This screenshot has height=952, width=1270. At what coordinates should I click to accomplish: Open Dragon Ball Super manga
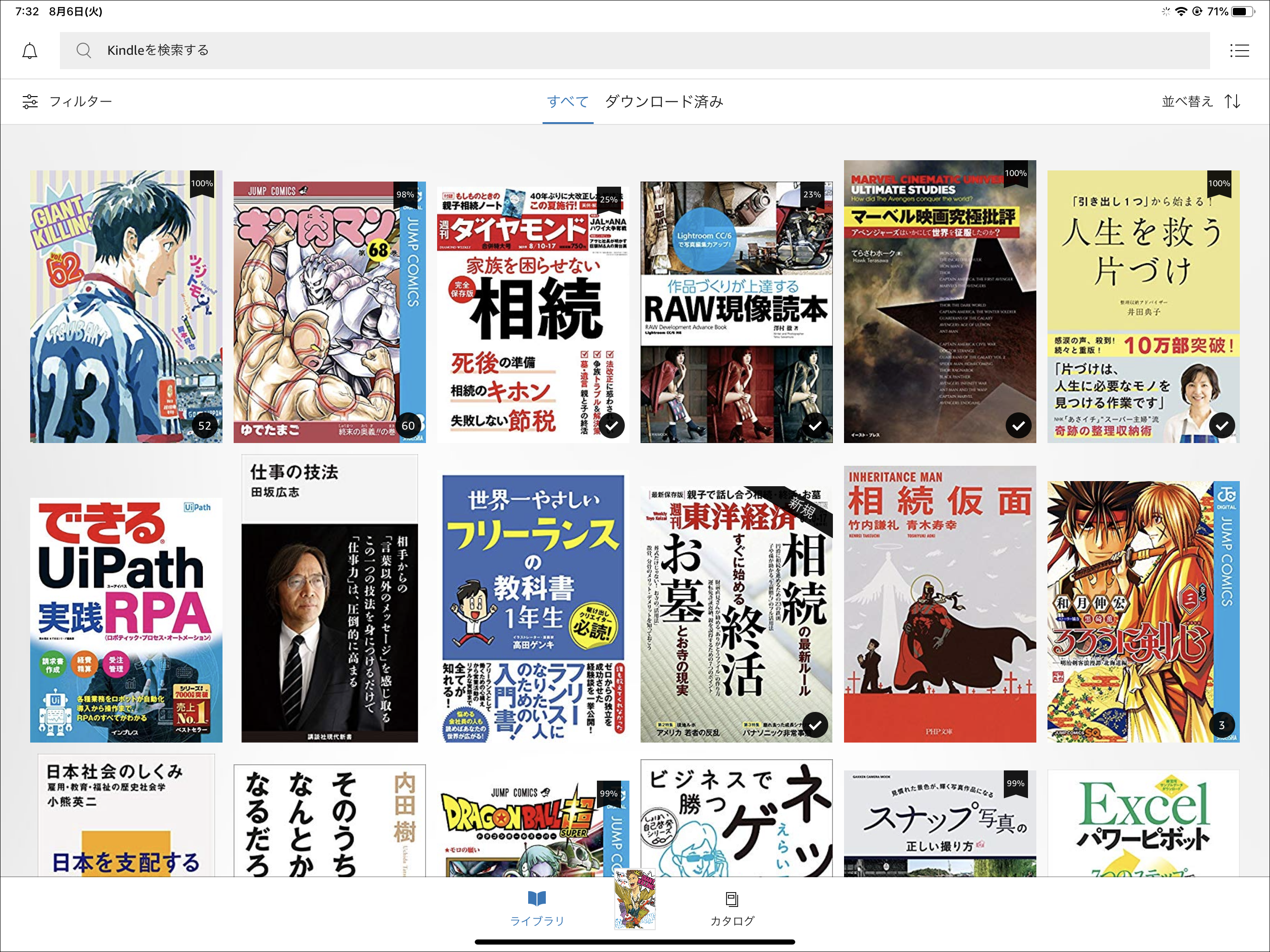pyautogui.click(x=533, y=828)
